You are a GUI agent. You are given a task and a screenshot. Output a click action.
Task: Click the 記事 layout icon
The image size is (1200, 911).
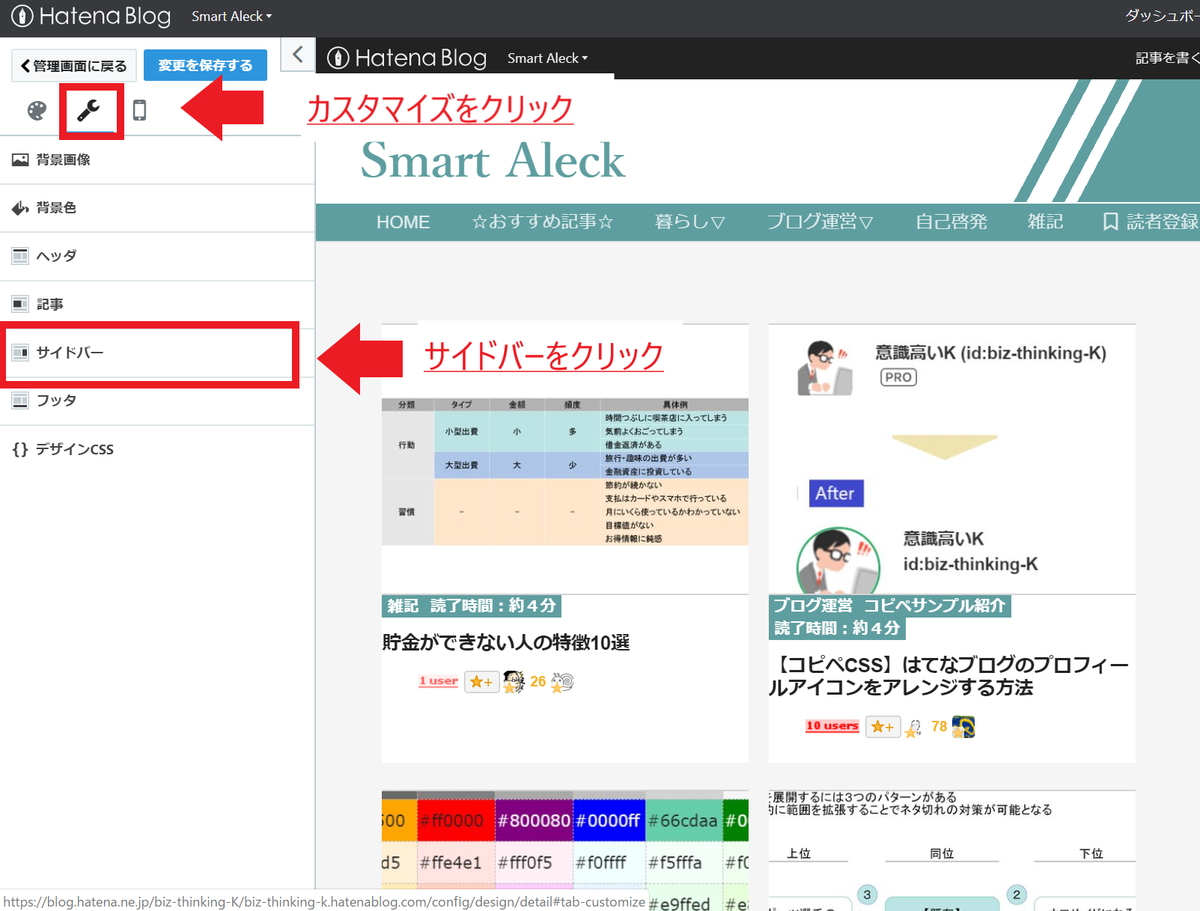20,304
